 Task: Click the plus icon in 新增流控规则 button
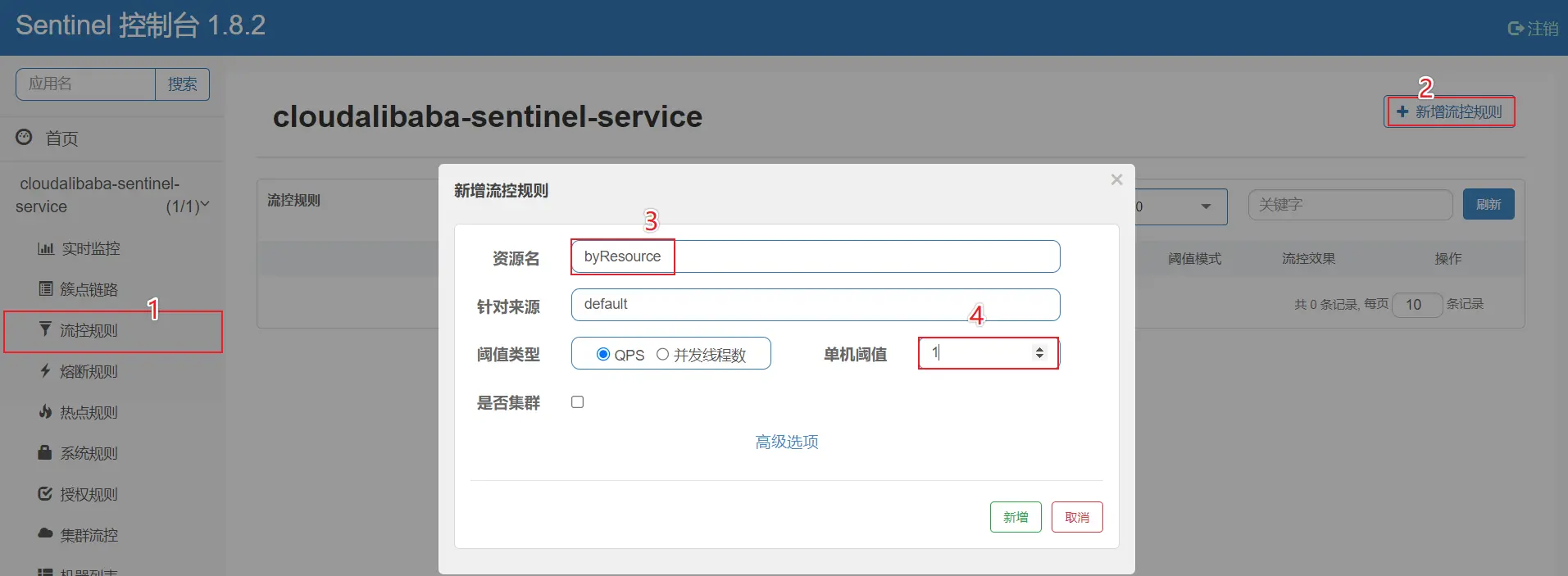click(1402, 111)
